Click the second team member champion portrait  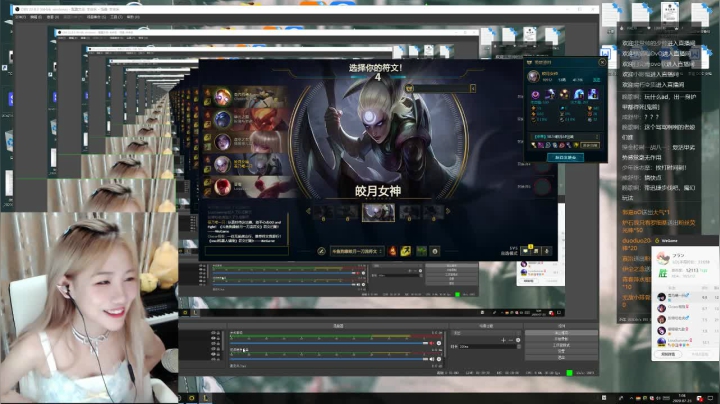click(223, 119)
